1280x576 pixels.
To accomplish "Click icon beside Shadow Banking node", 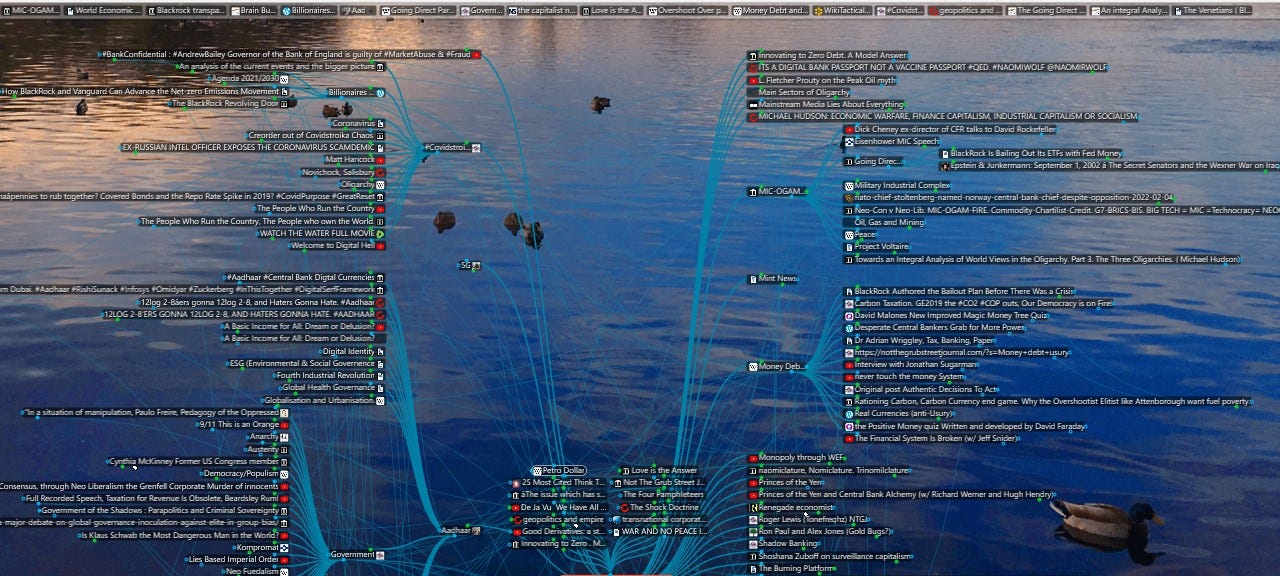I will pyautogui.click(x=753, y=544).
